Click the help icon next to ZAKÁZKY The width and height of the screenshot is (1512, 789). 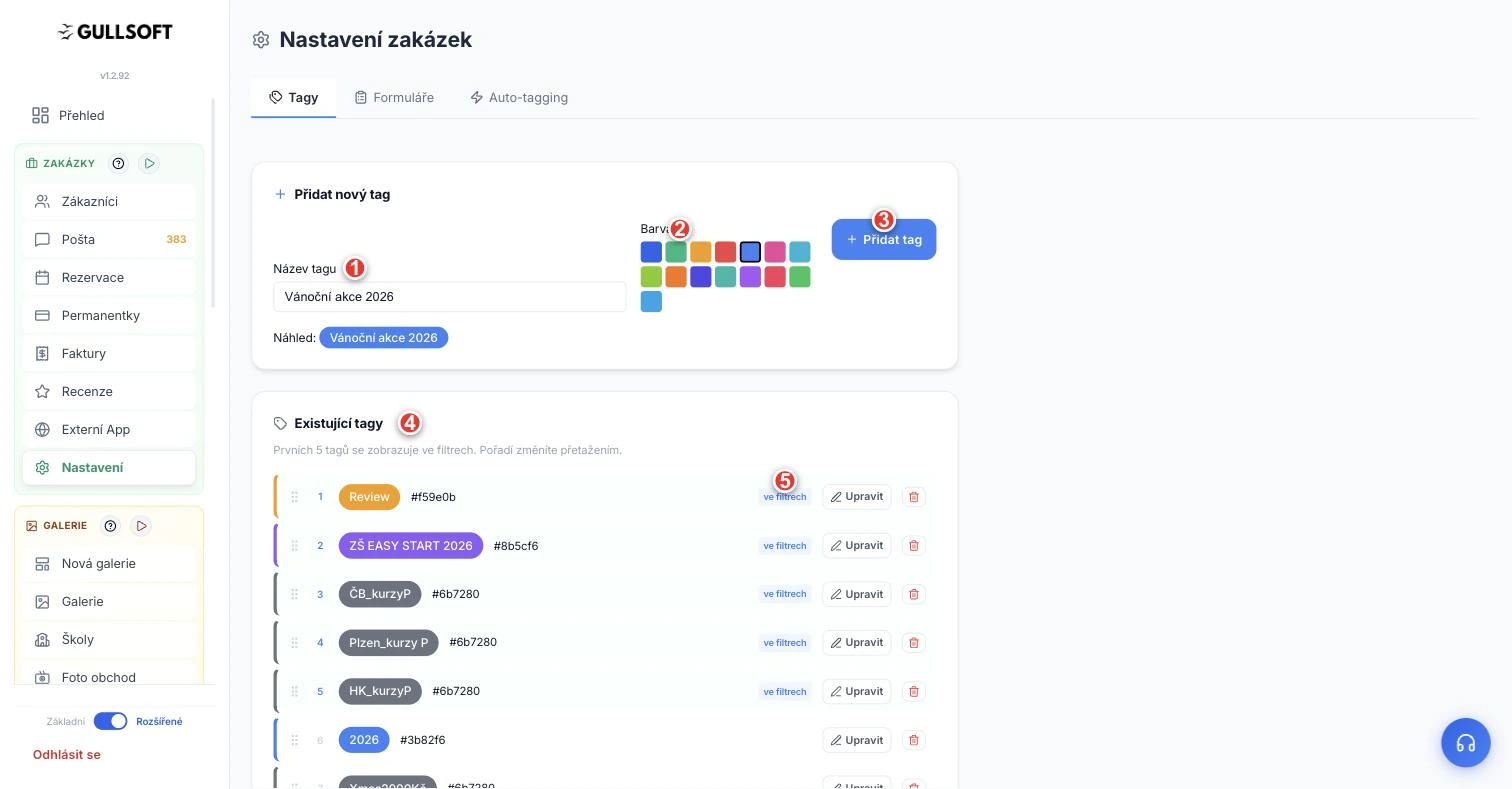coord(118,163)
